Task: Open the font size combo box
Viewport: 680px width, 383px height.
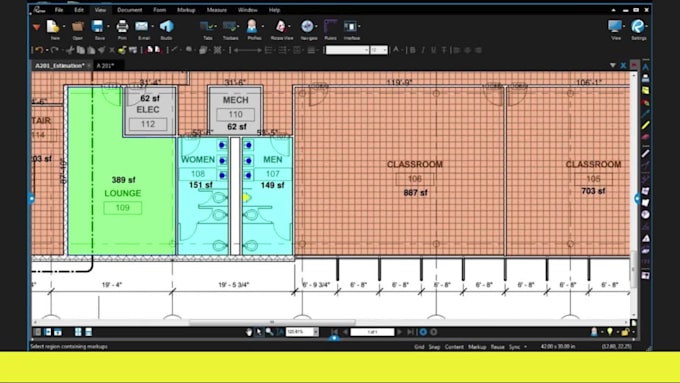Action: (379, 50)
